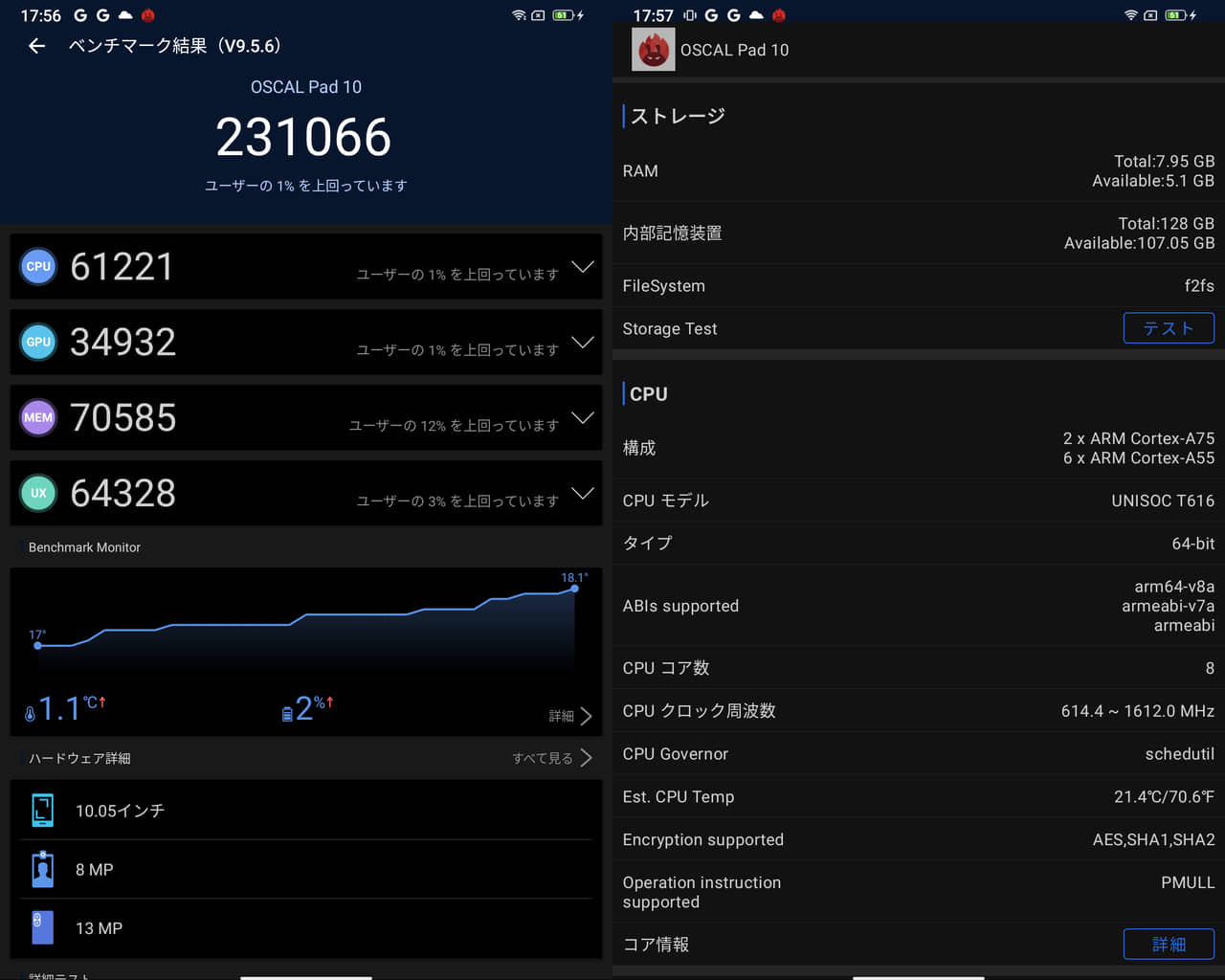
Task: Tap the AnTuTu app logo beside OSCAL Pad 10
Action: click(653, 50)
